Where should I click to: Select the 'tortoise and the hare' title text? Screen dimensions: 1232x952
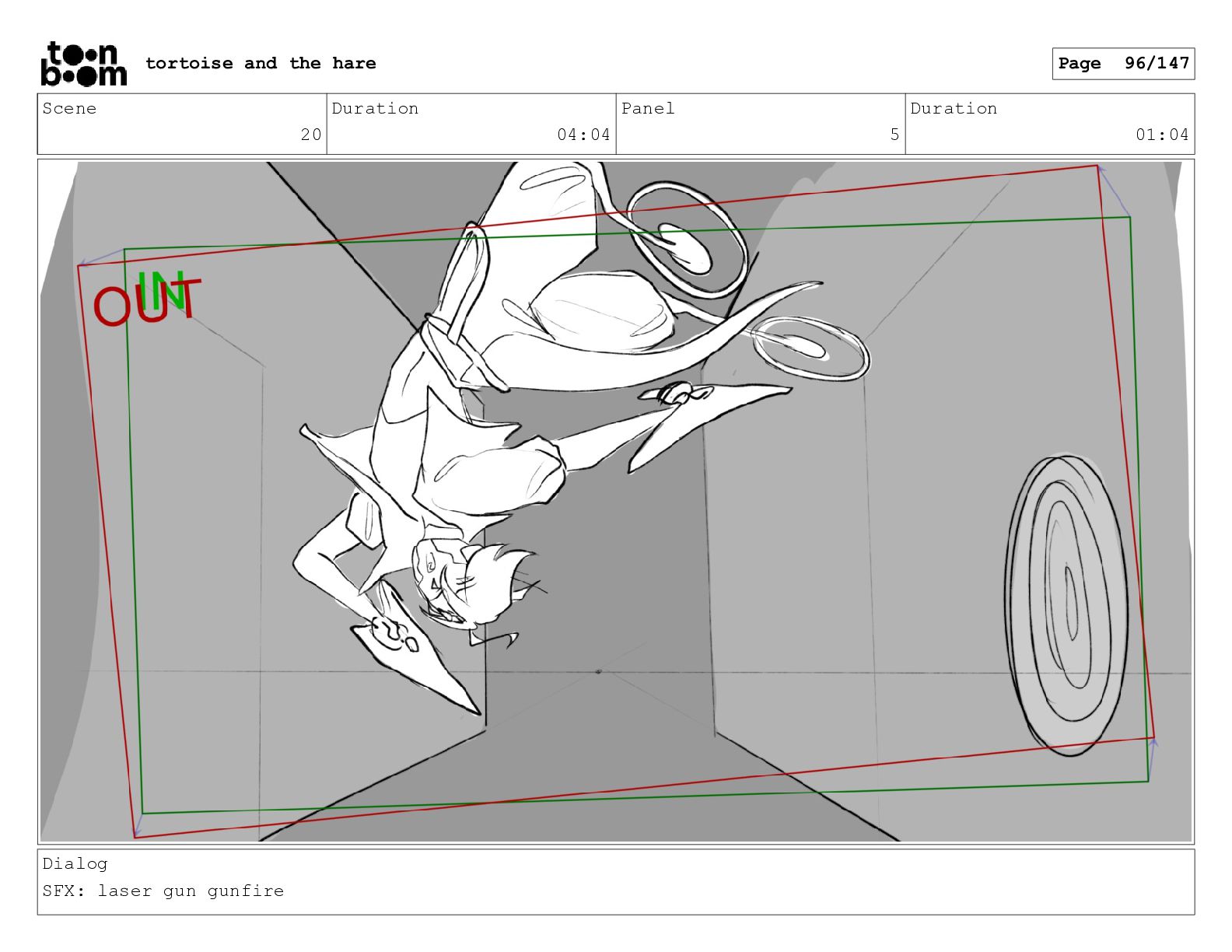(x=261, y=63)
